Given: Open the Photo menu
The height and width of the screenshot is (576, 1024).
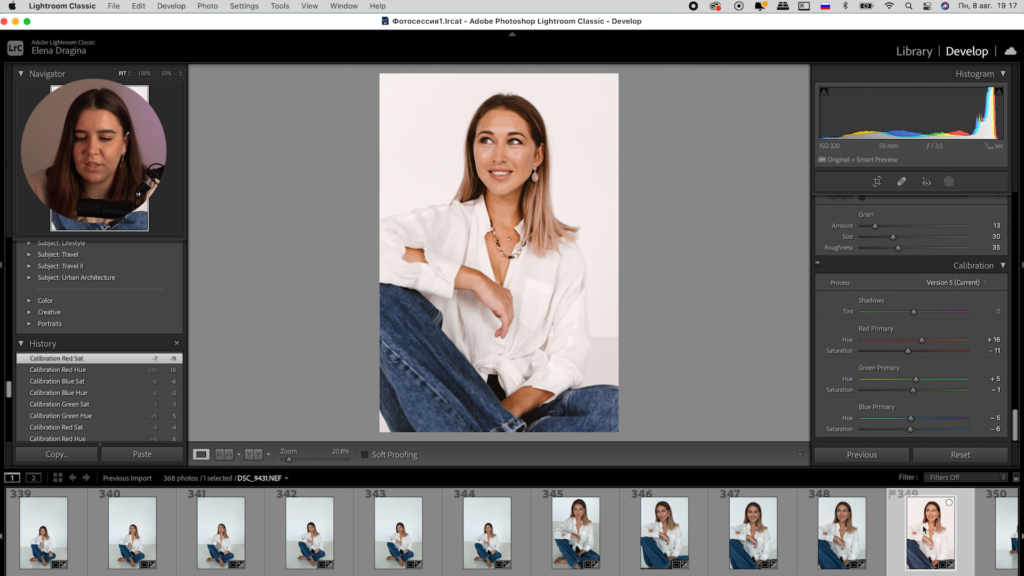Looking at the screenshot, I should point(207,6).
